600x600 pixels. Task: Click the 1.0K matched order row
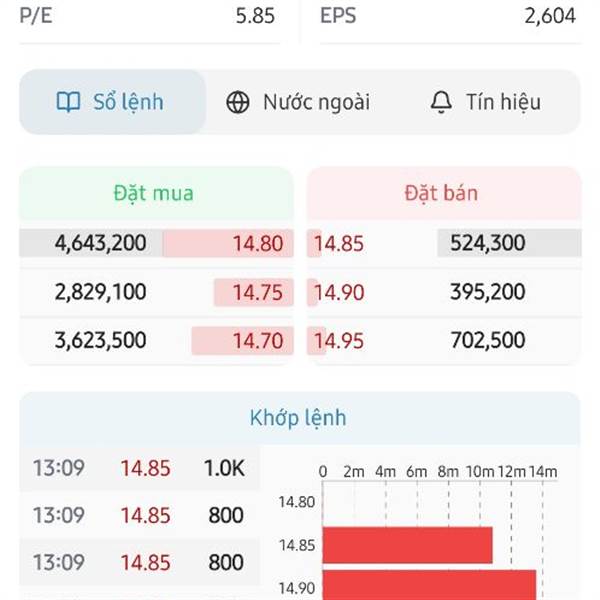tap(138, 467)
